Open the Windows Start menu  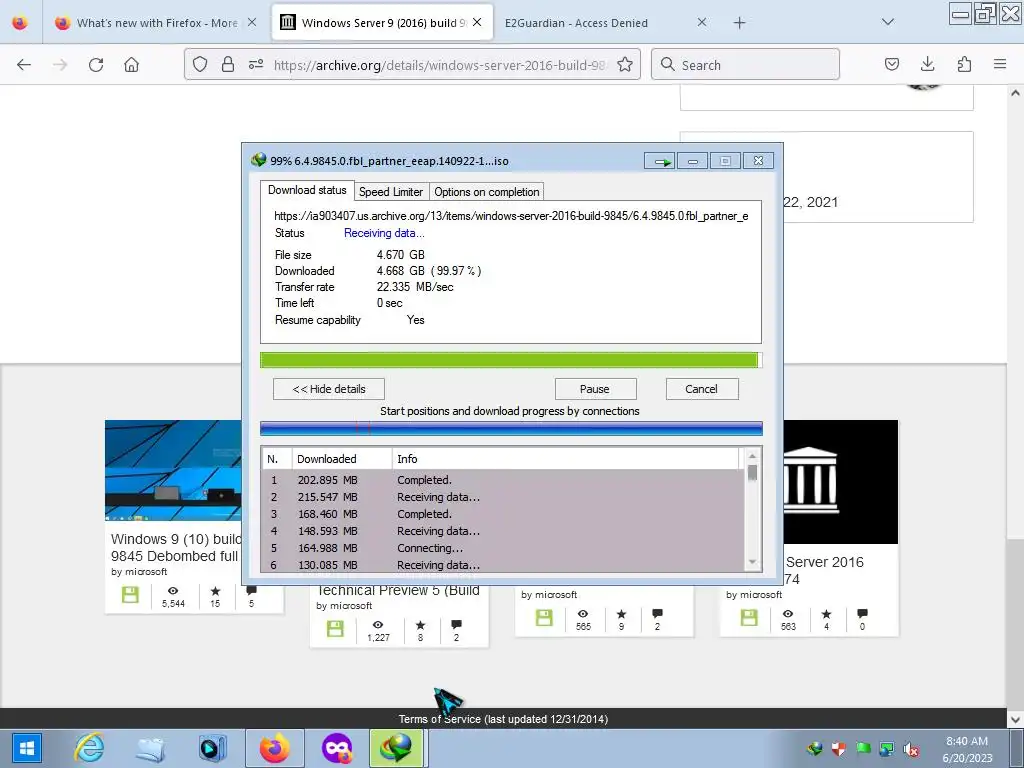point(26,748)
